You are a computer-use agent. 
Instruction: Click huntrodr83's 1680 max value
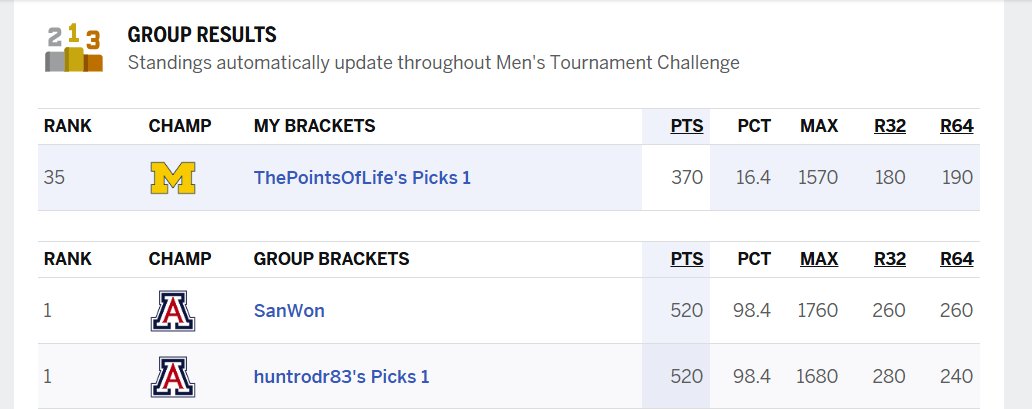817,377
